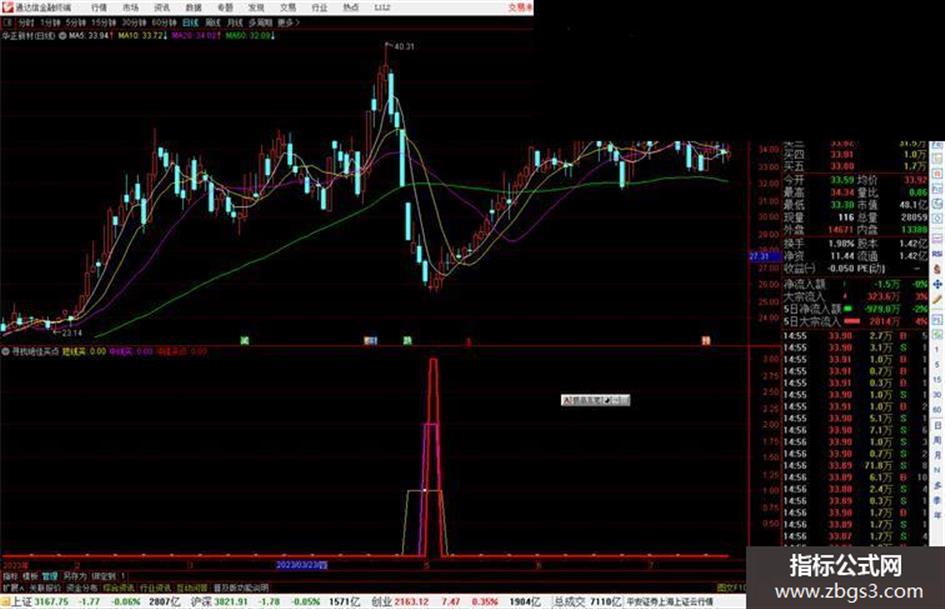This screenshot has height=609, width=945.
Task: Click the green event marker below the crash candles
Action: (x=407, y=341)
